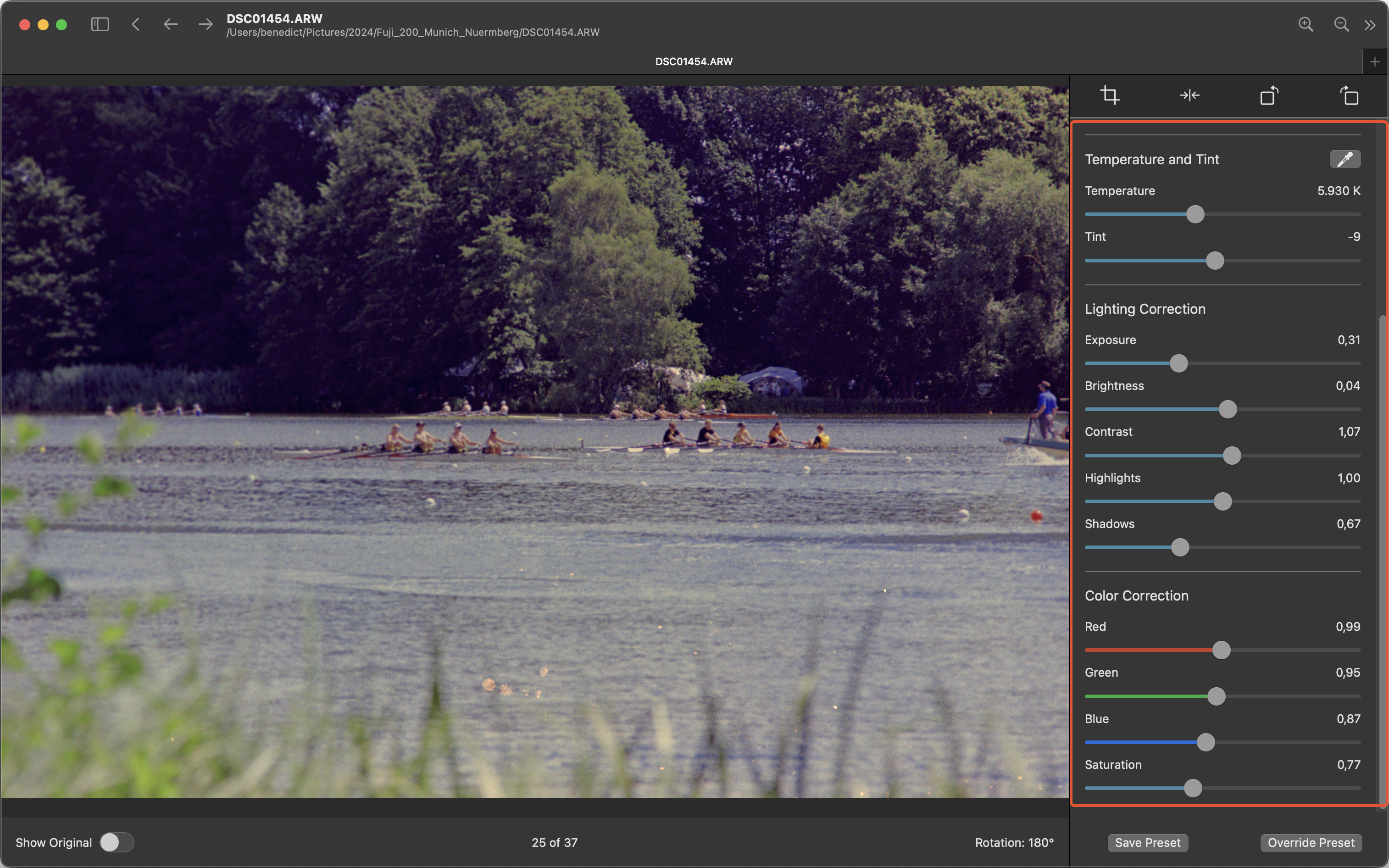
Task: Go to the previous photo
Action: 170,24
